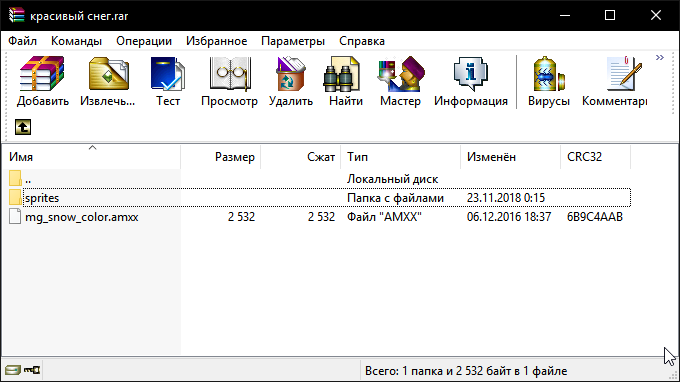Click the date 06.12.2016 18:37
The height and width of the screenshot is (382, 680).
coord(509,217)
